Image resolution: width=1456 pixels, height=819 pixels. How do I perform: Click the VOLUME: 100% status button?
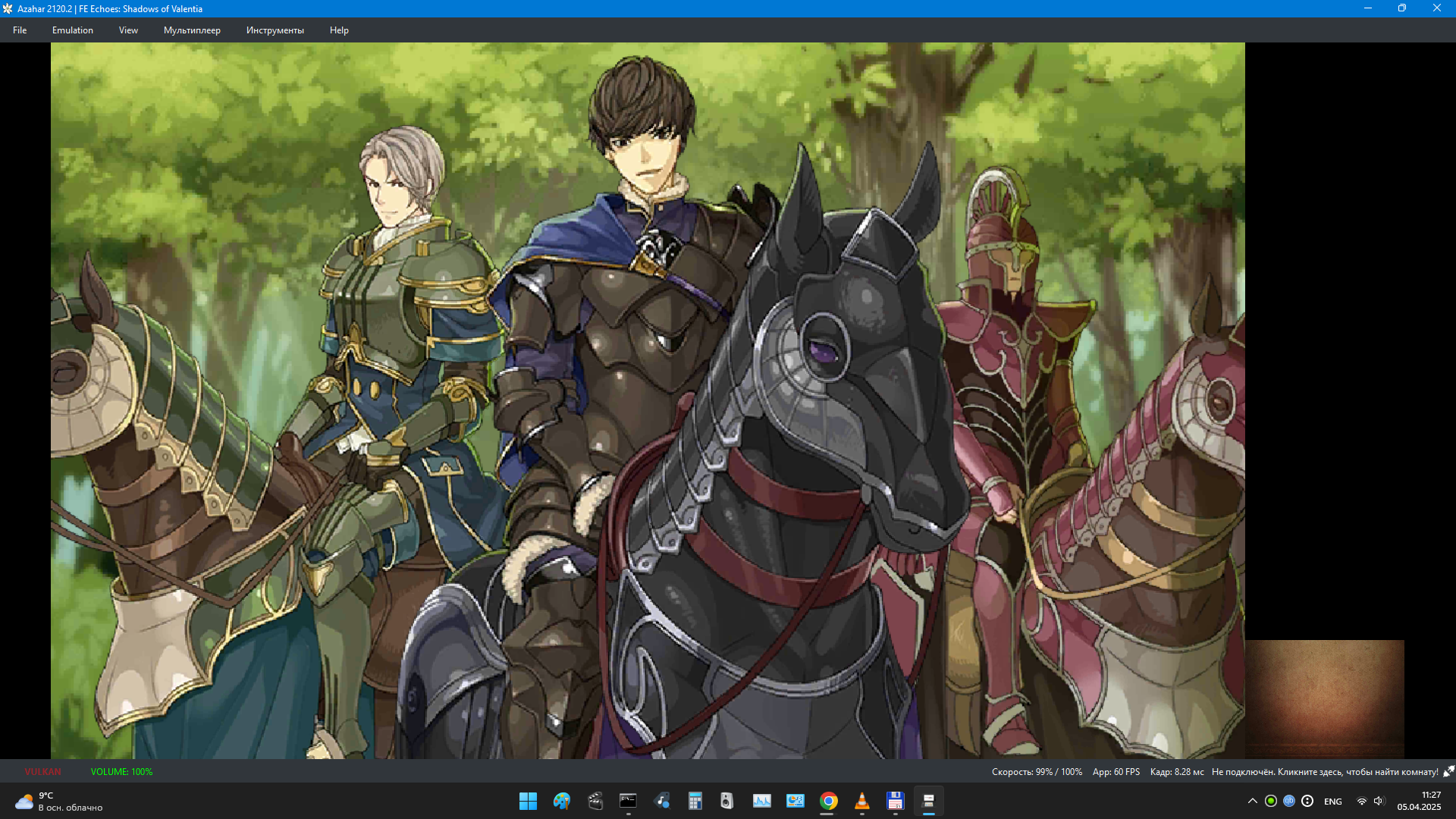pyautogui.click(x=121, y=771)
